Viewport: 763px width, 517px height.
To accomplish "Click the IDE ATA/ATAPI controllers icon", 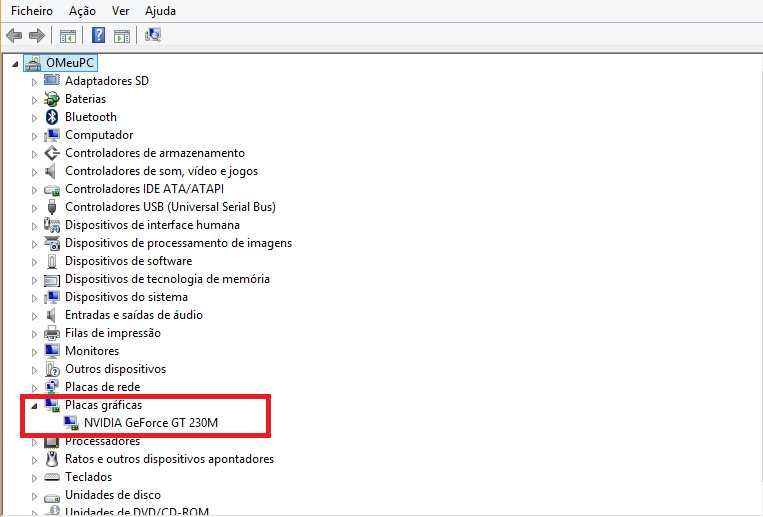I will point(52,190).
